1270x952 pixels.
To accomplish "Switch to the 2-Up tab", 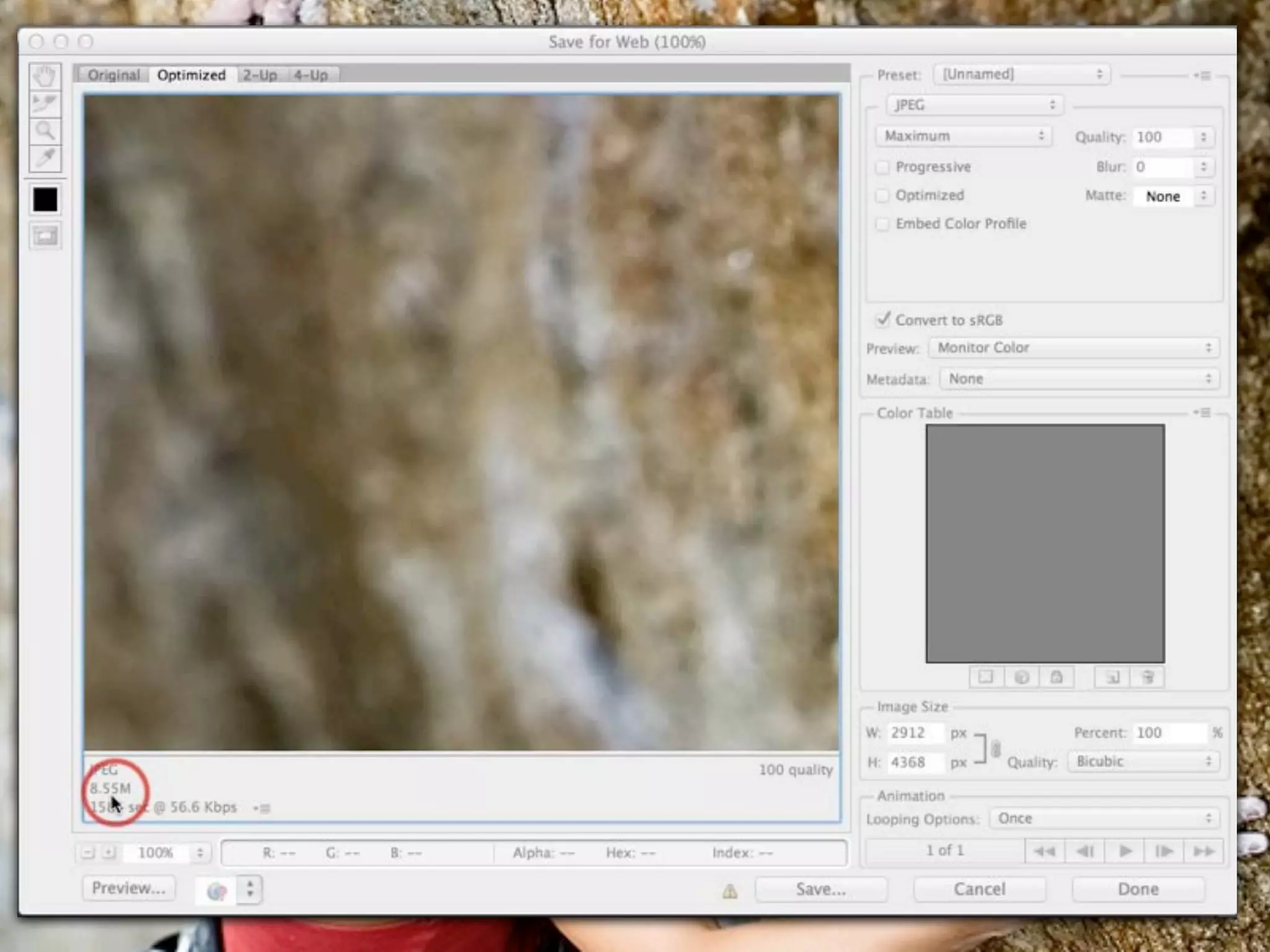I will pyautogui.click(x=260, y=75).
